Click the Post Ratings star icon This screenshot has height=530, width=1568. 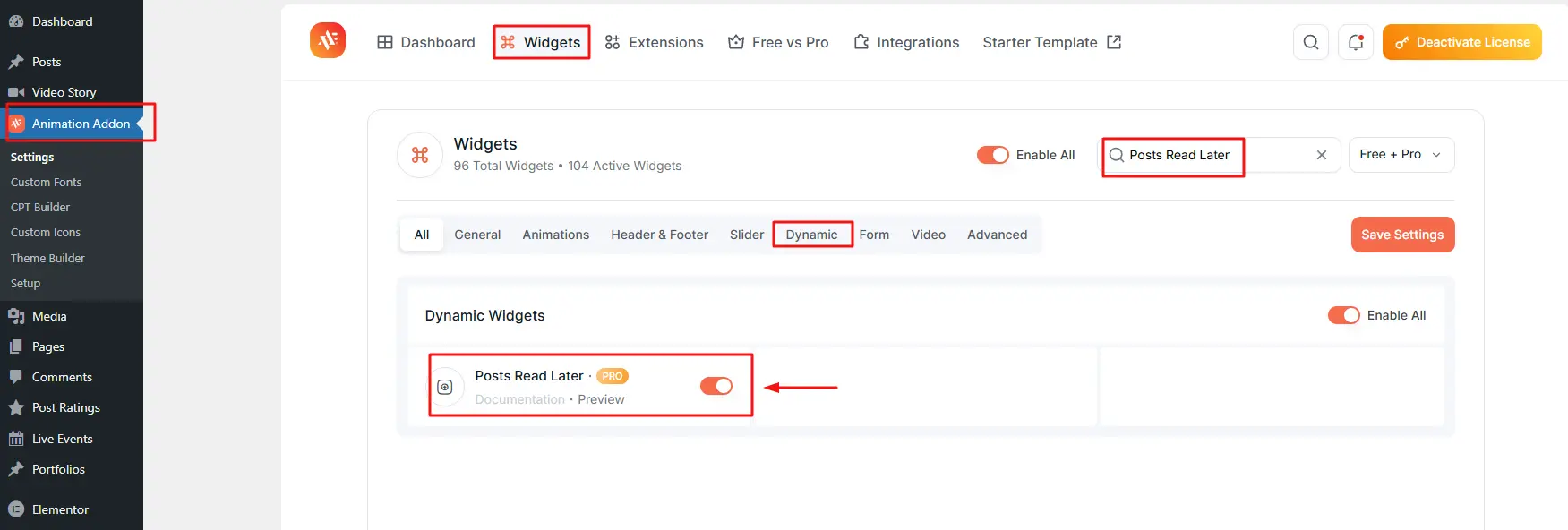pyautogui.click(x=16, y=407)
